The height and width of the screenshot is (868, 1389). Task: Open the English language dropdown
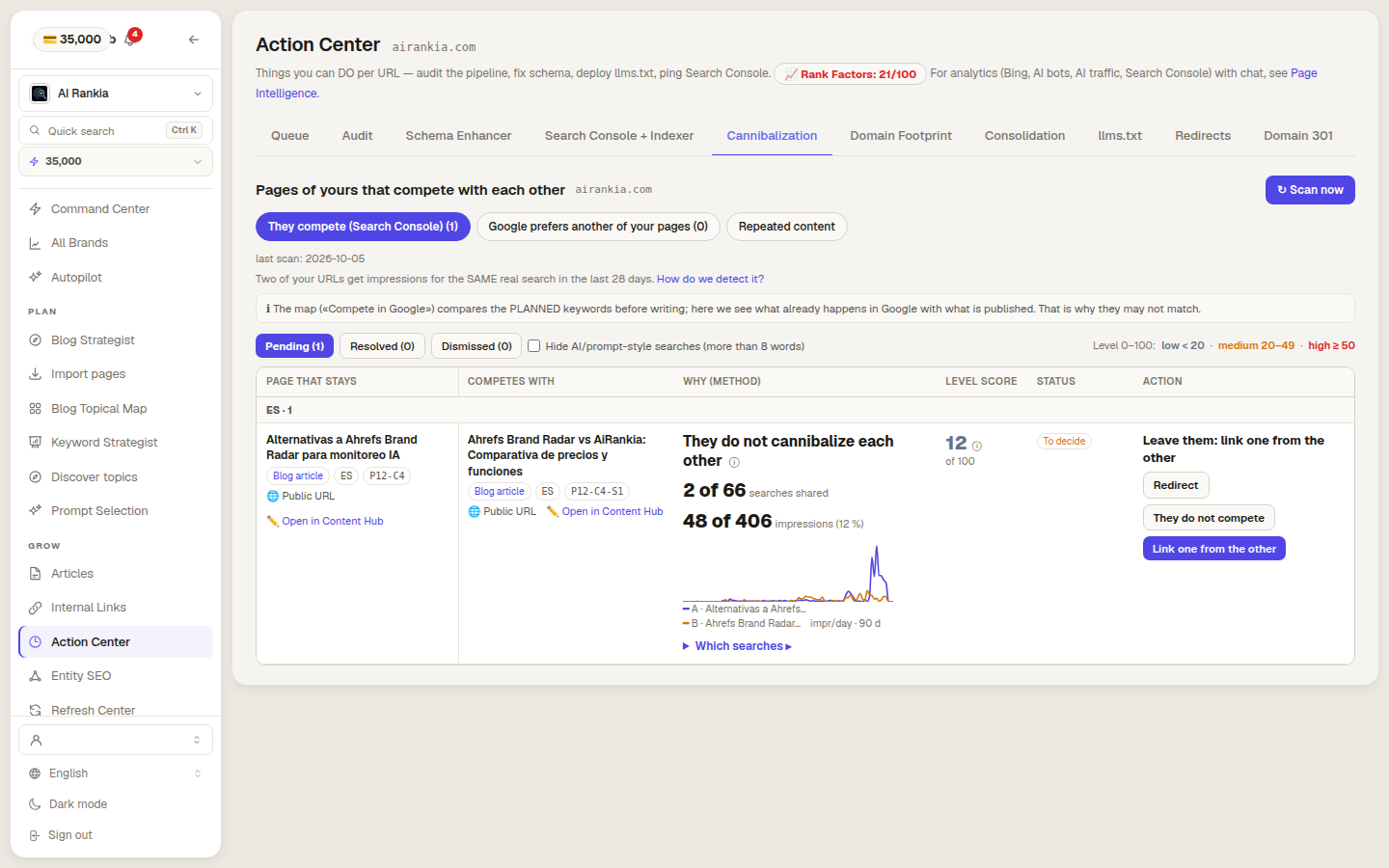pos(116,773)
